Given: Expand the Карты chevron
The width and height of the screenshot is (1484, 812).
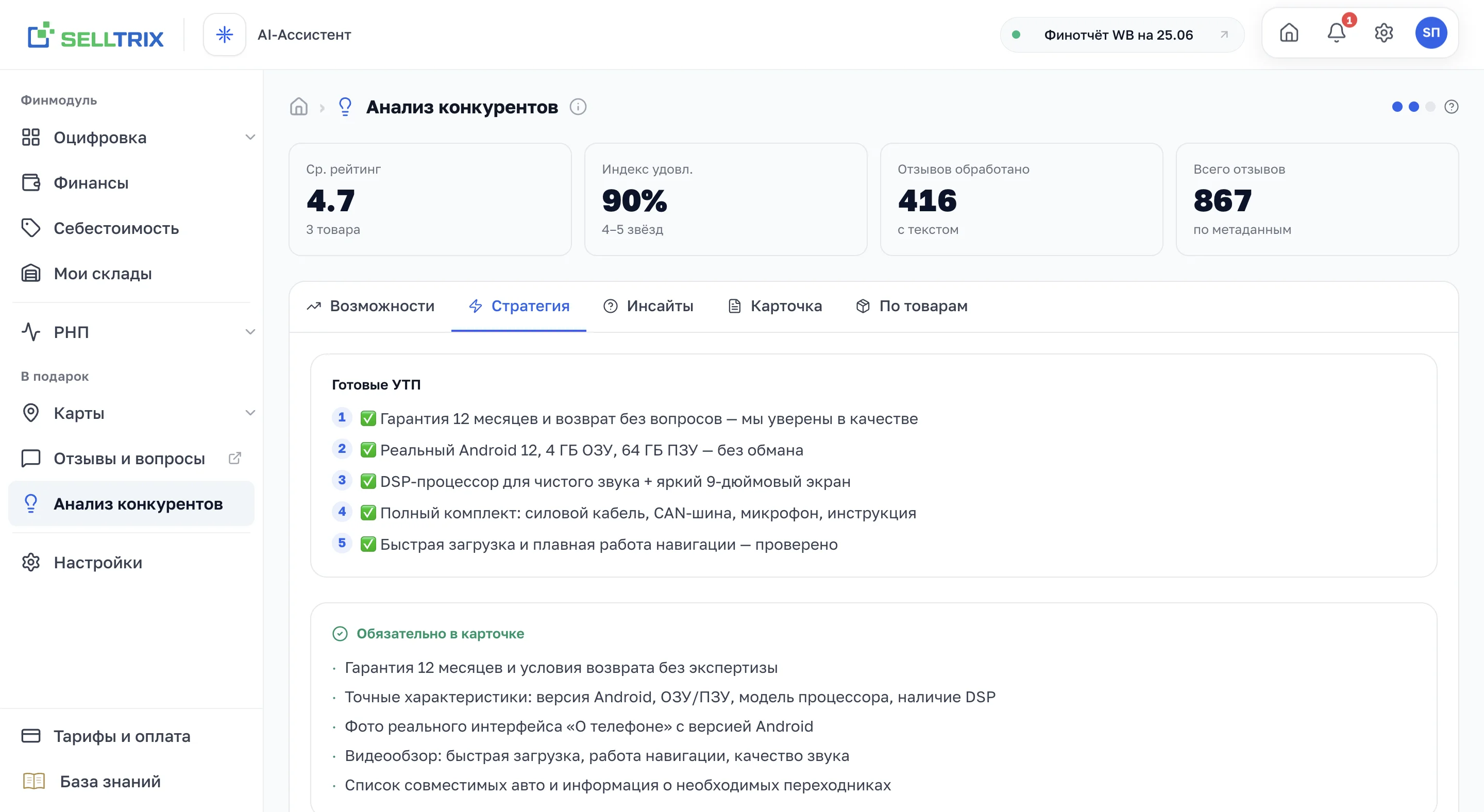Looking at the screenshot, I should tap(250, 413).
